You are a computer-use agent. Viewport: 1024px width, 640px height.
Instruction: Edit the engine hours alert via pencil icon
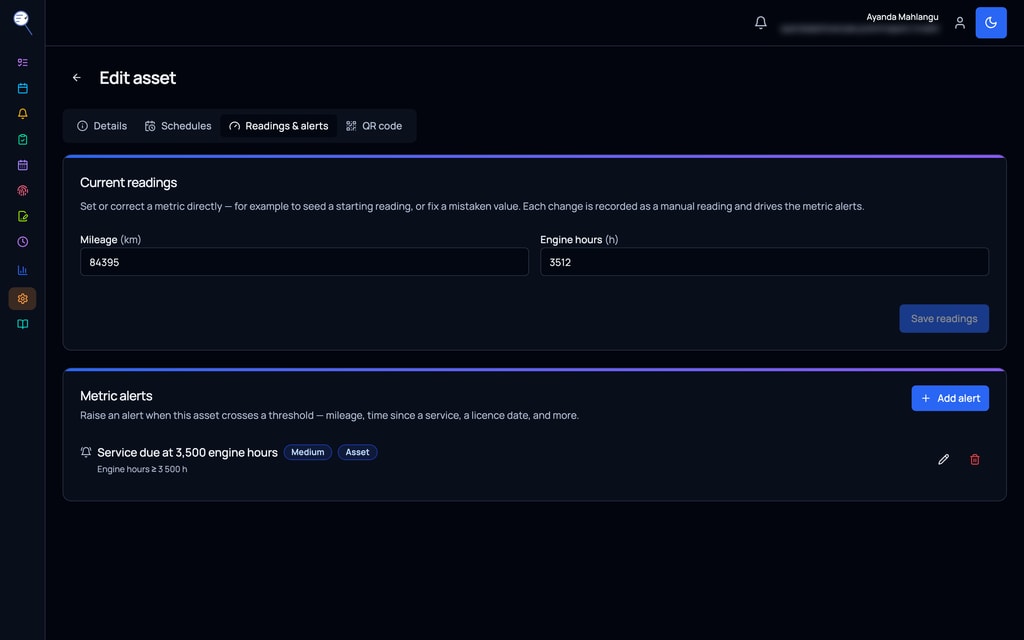[x=943, y=460]
